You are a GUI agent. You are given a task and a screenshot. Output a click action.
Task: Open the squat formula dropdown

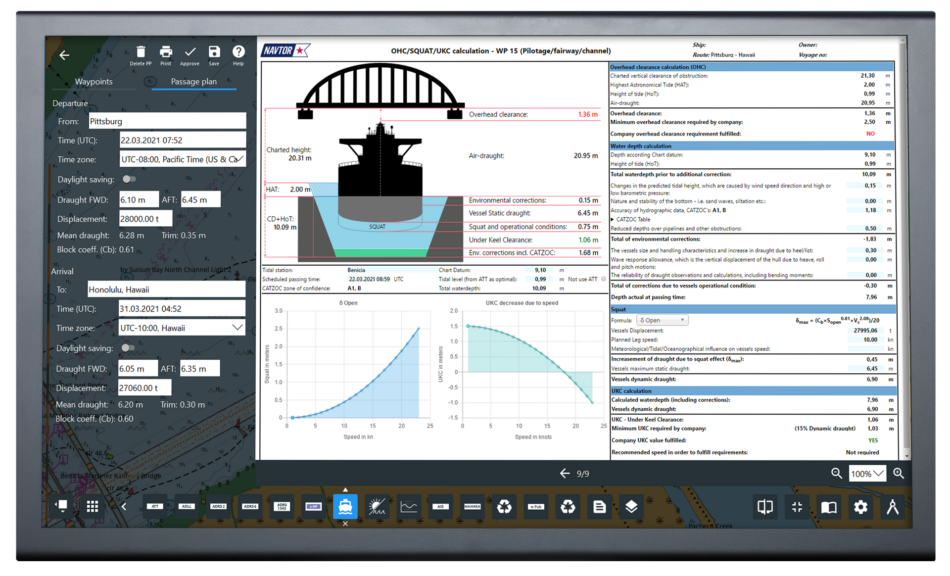662,320
